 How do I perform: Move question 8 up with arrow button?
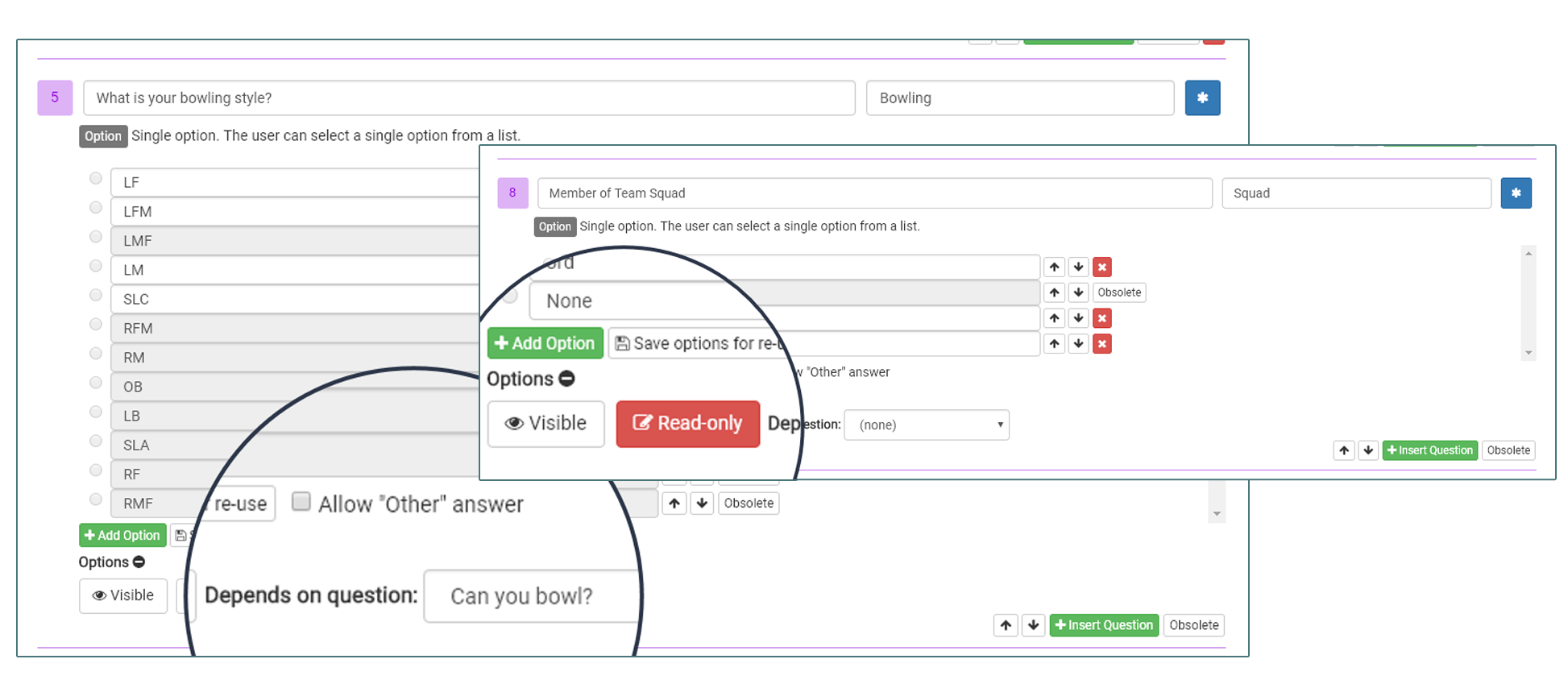click(x=1343, y=451)
